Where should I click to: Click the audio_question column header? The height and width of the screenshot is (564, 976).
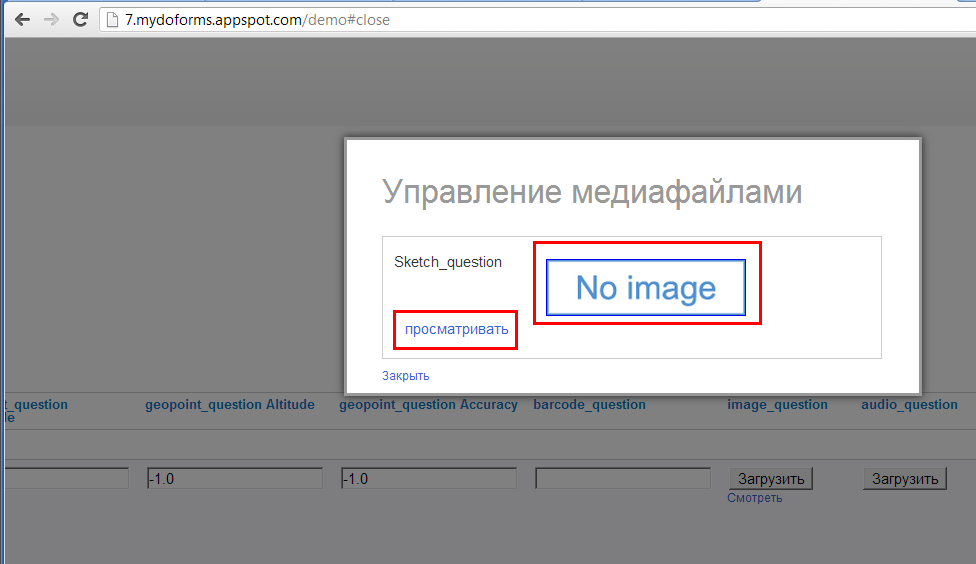pyautogui.click(x=909, y=405)
